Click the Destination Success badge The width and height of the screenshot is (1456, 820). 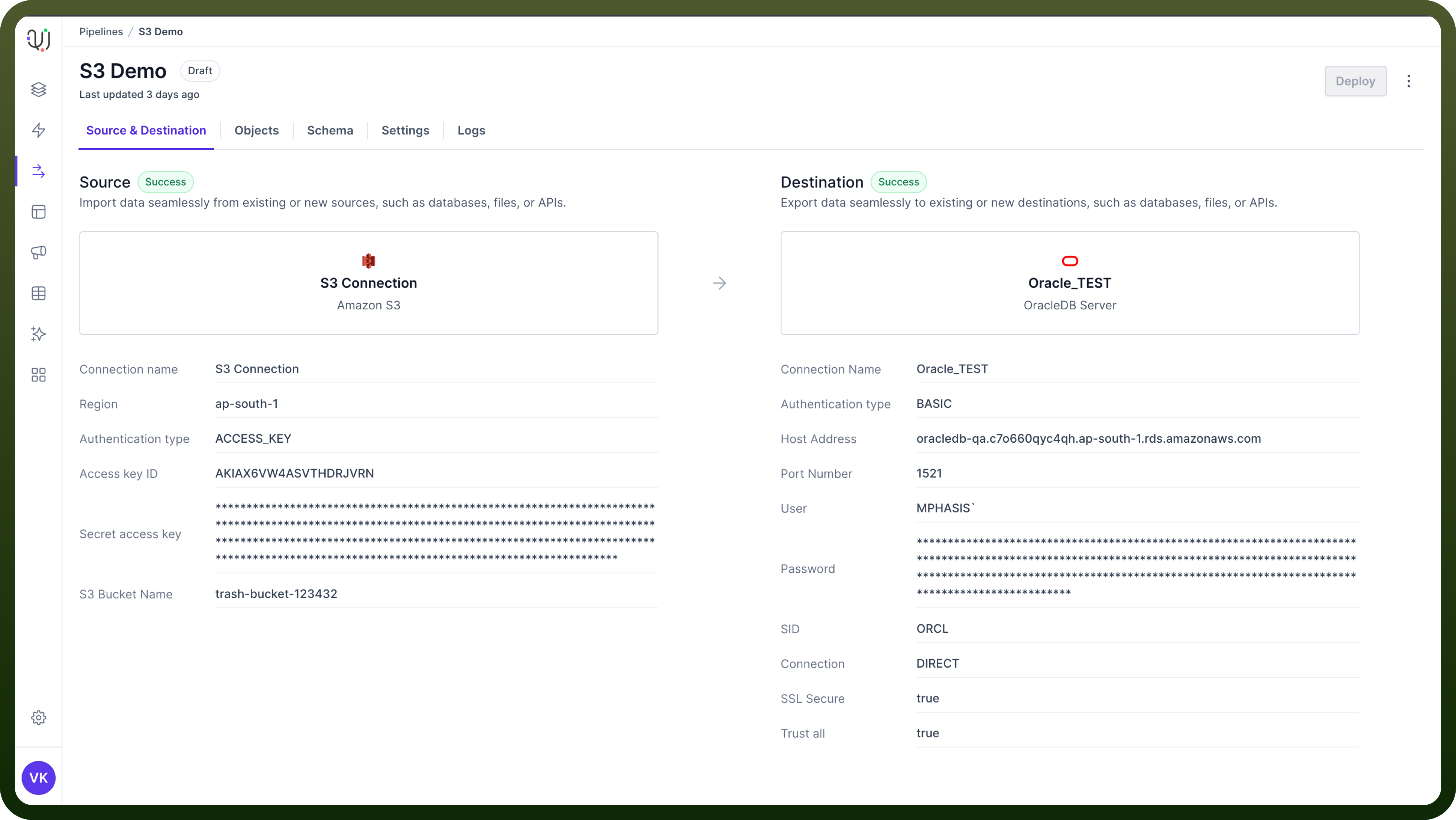click(899, 182)
